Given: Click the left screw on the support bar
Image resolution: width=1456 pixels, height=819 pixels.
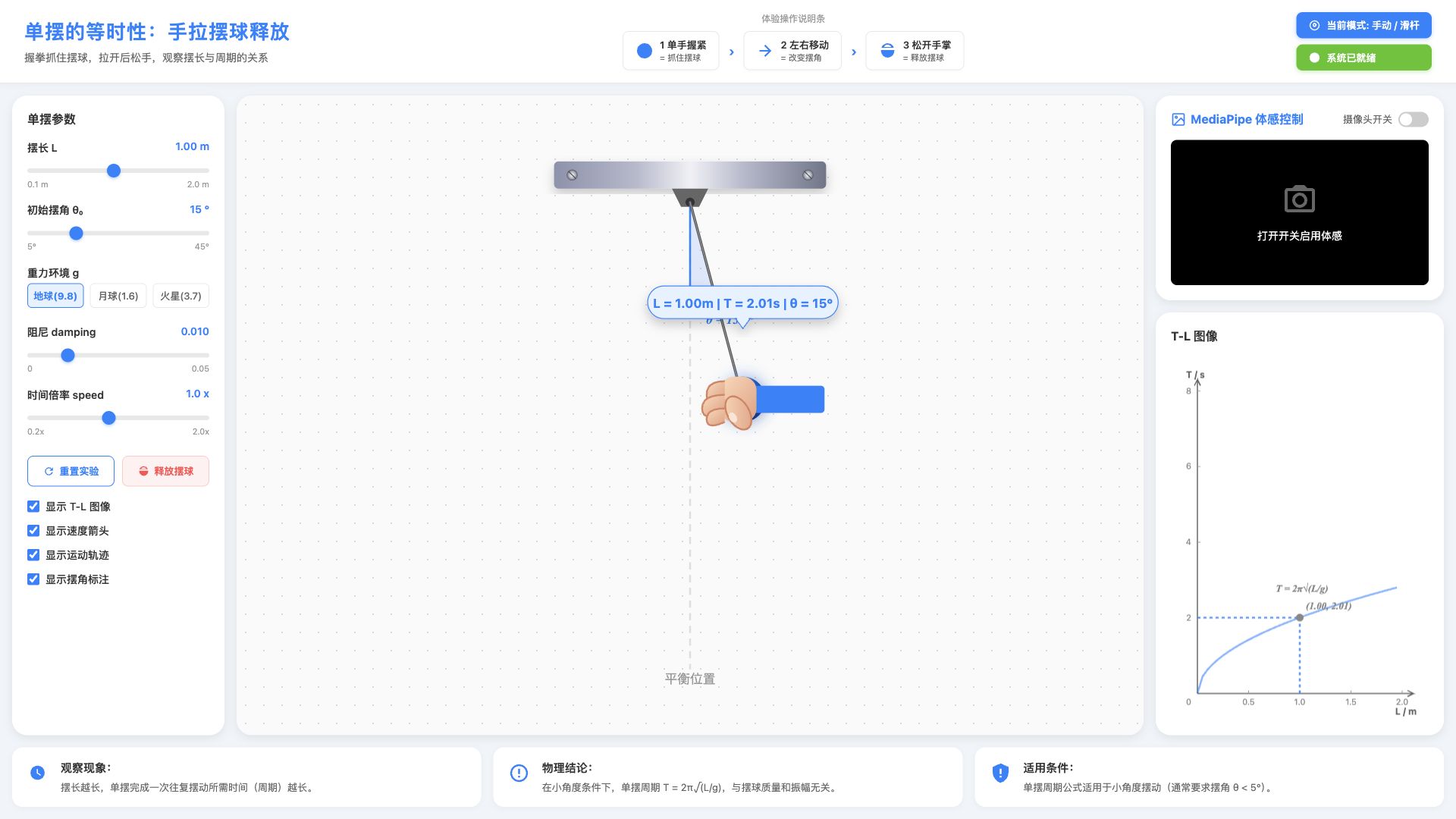Looking at the screenshot, I should [x=573, y=175].
